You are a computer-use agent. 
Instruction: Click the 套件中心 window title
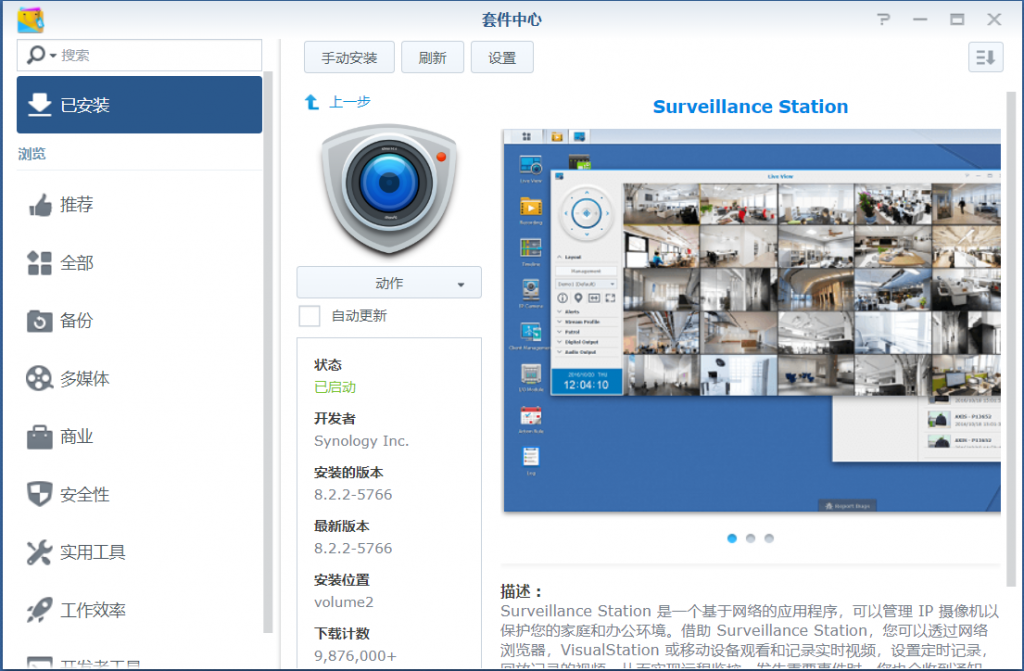tap(511, 20)
